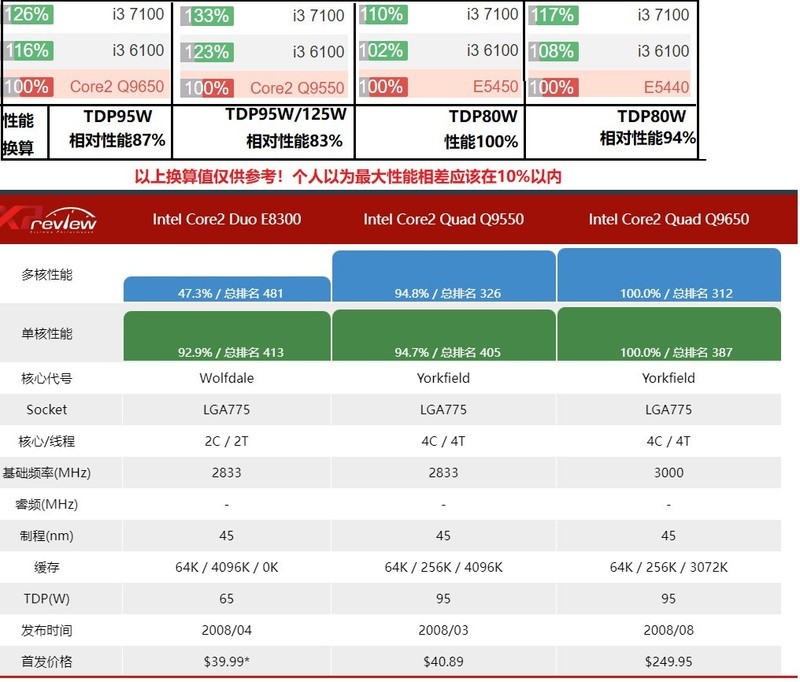Click the '性能换算' row header cell
This screenshot has height=682, width=800.
coord(25,133)
